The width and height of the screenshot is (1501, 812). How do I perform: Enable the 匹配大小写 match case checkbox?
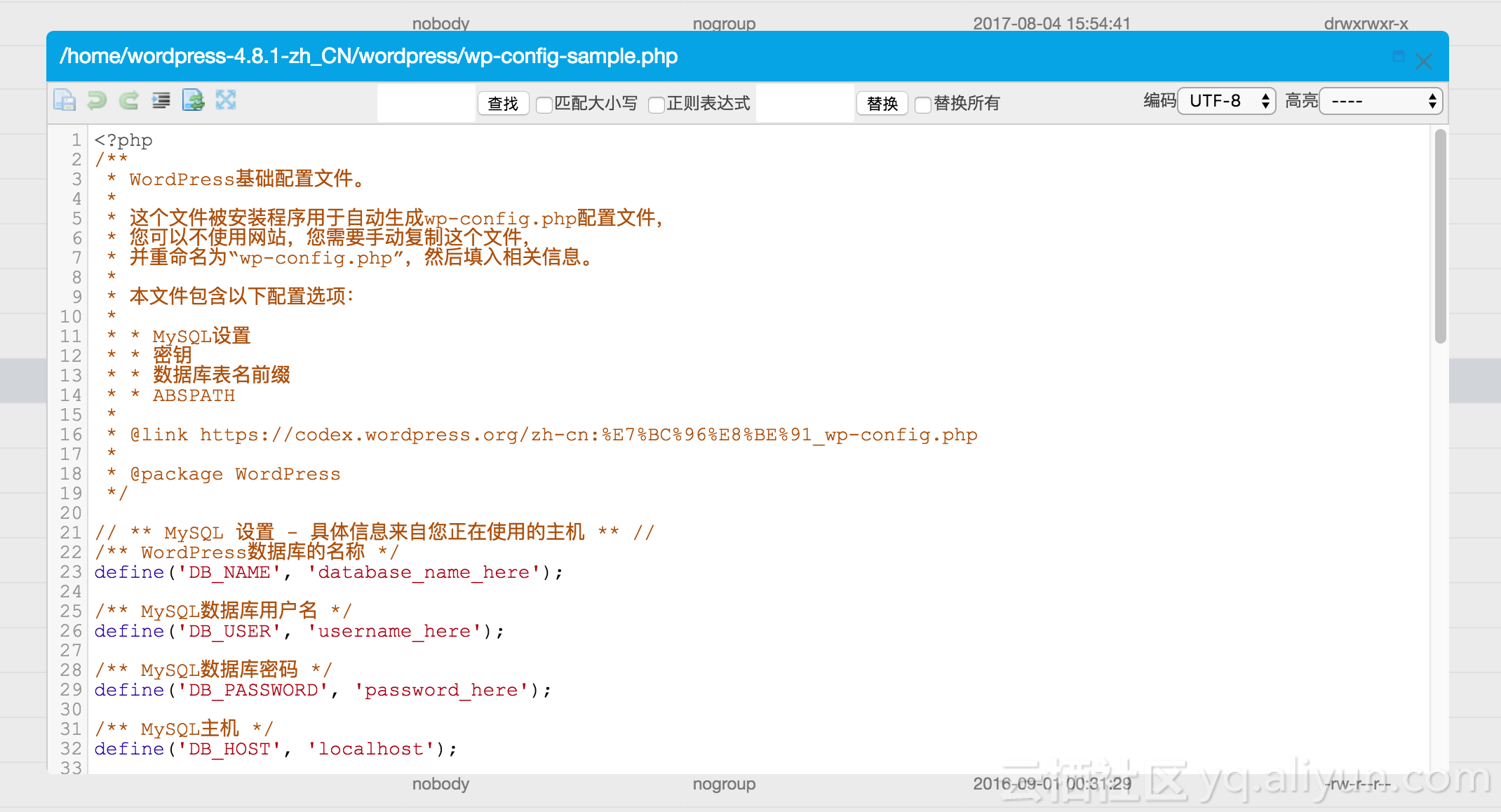[544, 104]
